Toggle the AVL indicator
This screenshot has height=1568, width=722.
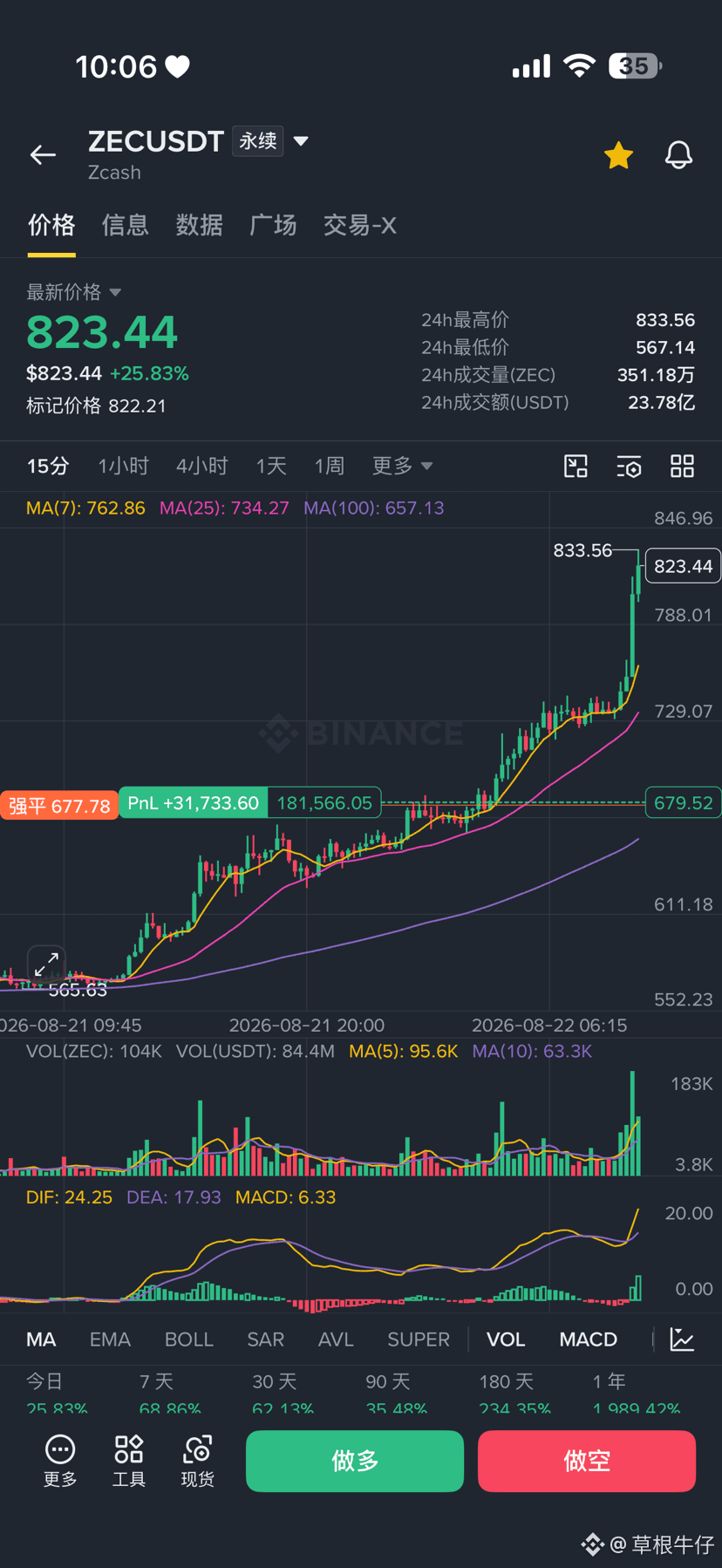(x=336, y=1340)
